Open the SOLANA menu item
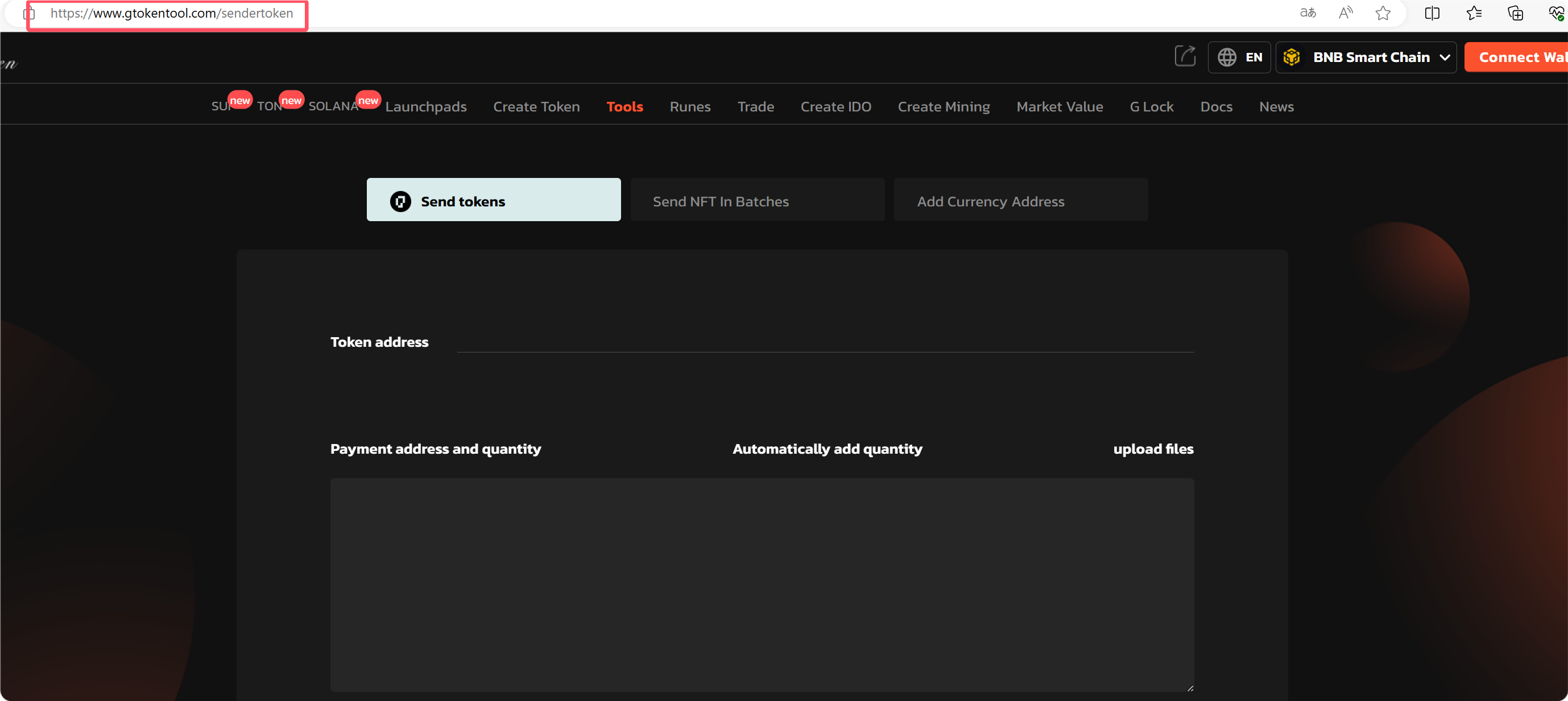1568x701 pixels. pyautogui.click(x=333, y=106)
